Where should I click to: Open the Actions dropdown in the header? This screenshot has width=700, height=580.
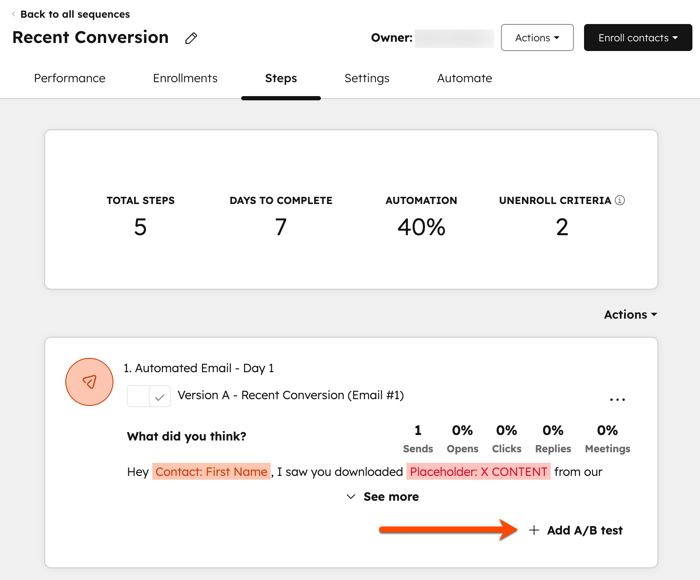pyautogui.click(x=537, y=38)
